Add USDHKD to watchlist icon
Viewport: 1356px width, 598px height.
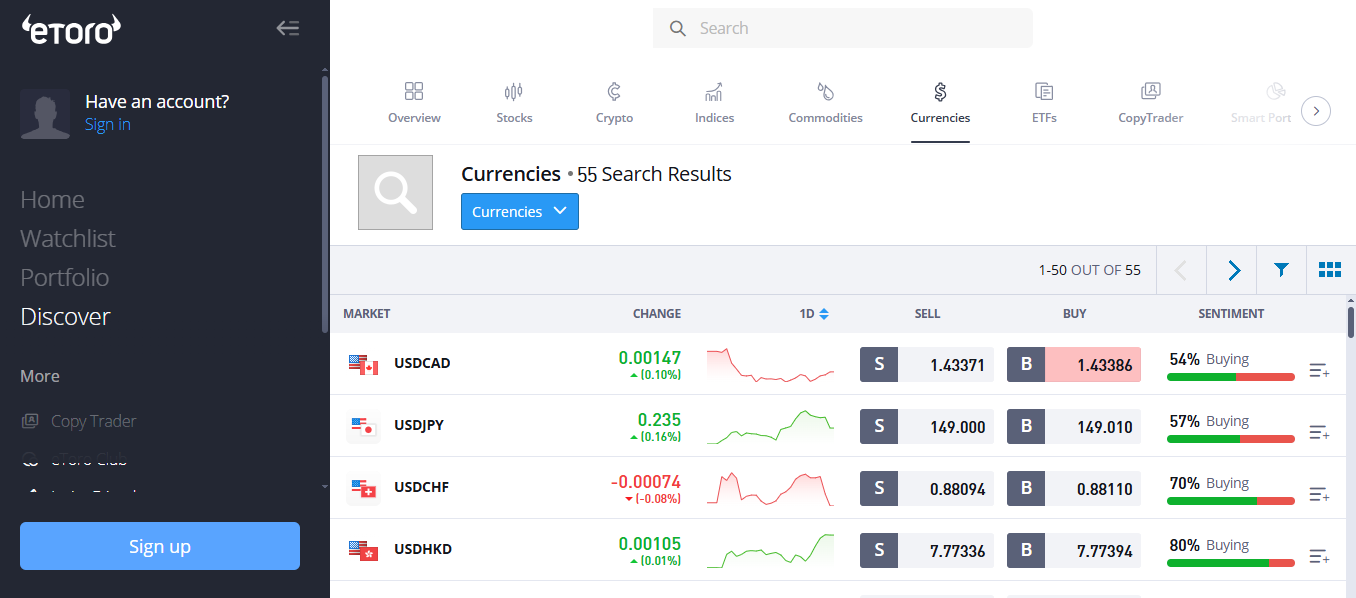pos(1319,557)
